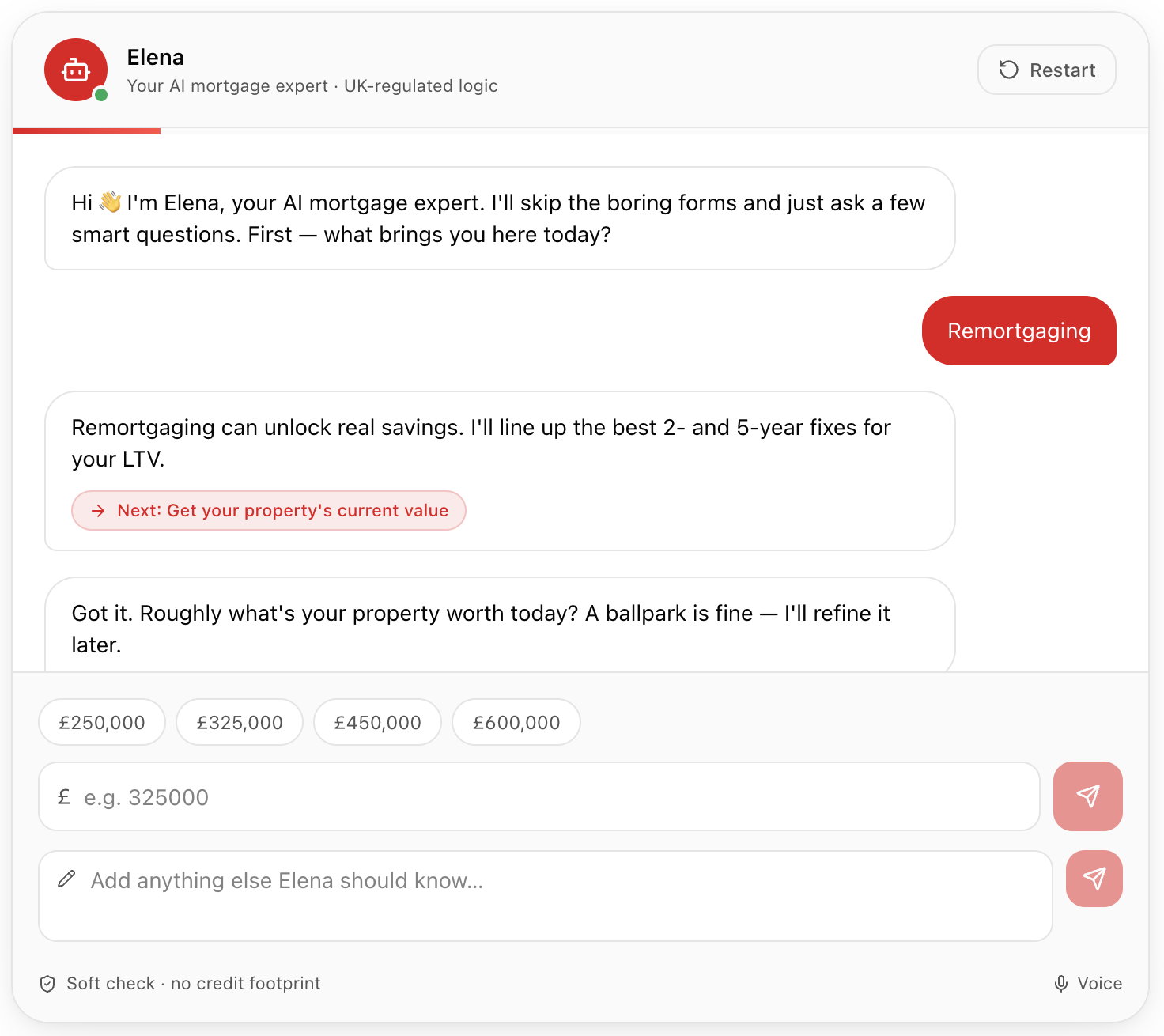
Task: Click the shield icon beside Soft check
Action: click(47, 984)
